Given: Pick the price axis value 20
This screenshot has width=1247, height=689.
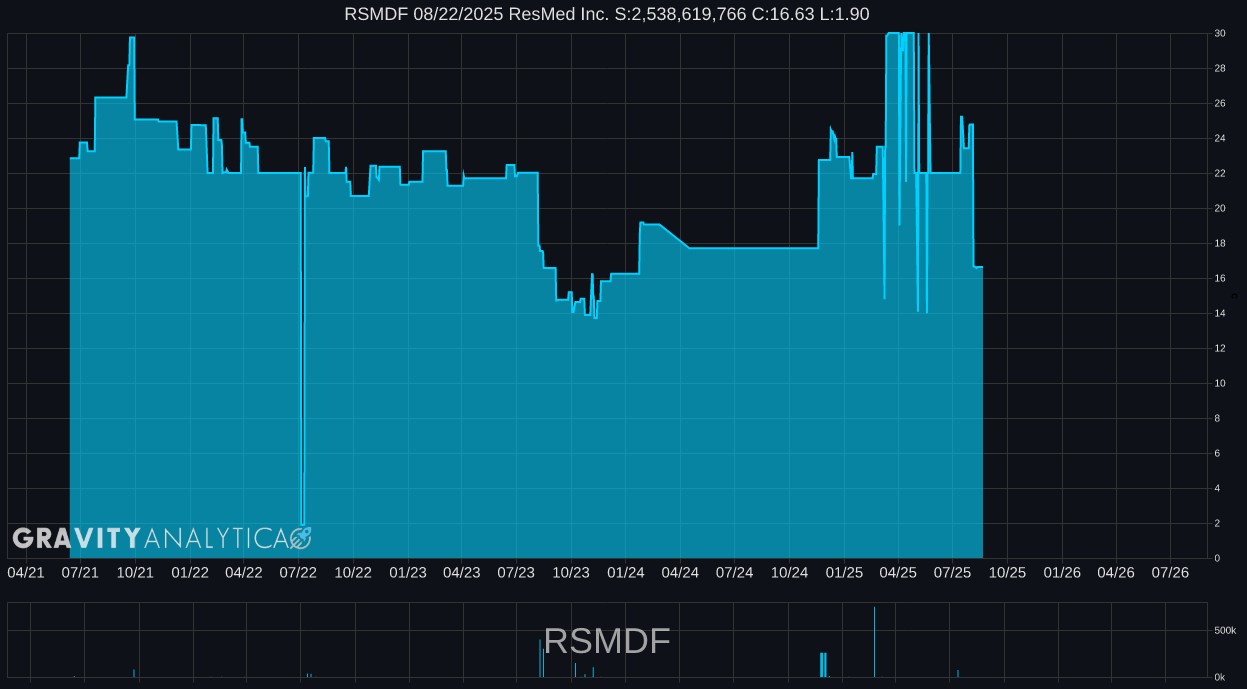Looking at the screenshot, I should tap(1220, 208).
